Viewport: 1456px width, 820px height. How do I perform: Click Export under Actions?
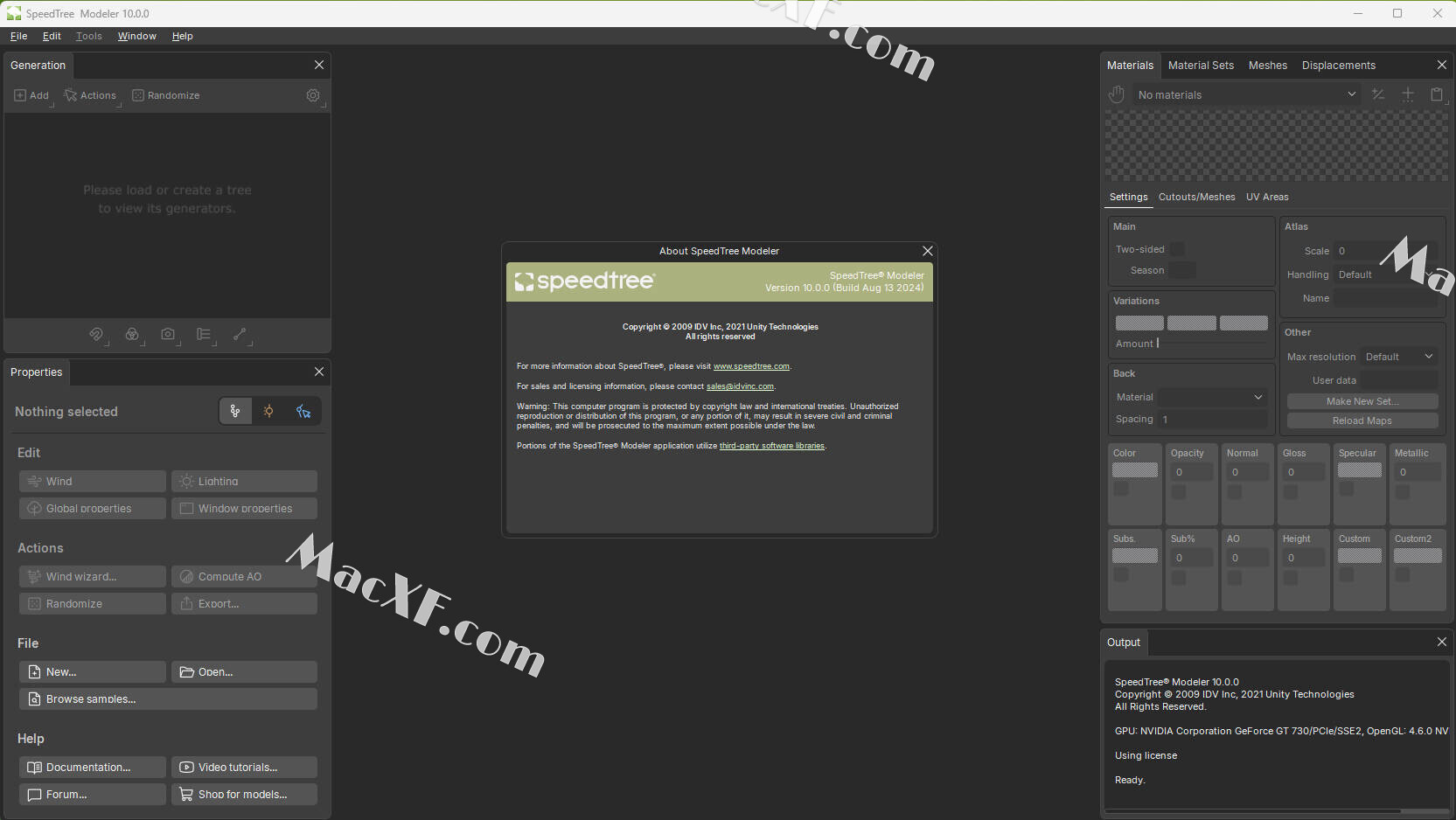tap(244, 604)
